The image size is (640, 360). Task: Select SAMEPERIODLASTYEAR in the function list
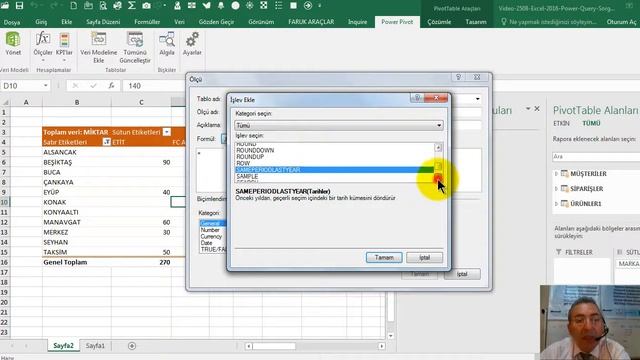334,170
